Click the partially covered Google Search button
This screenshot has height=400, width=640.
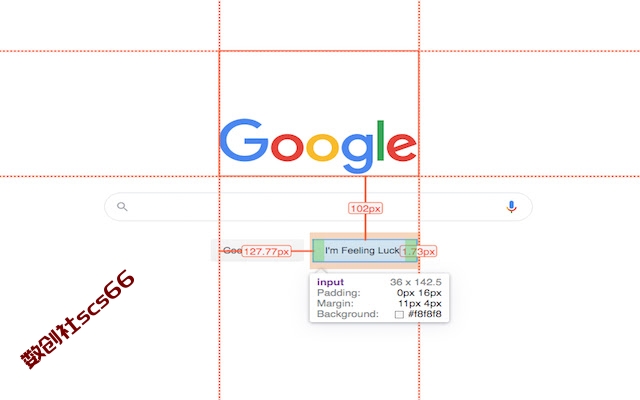(257, 251)
